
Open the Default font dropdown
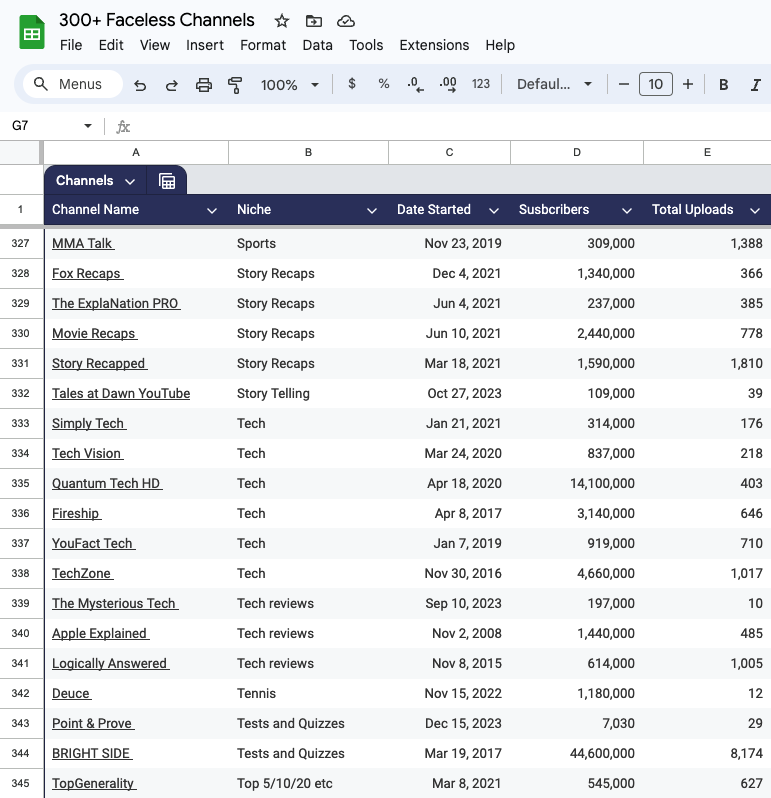(x=554, y=84)
